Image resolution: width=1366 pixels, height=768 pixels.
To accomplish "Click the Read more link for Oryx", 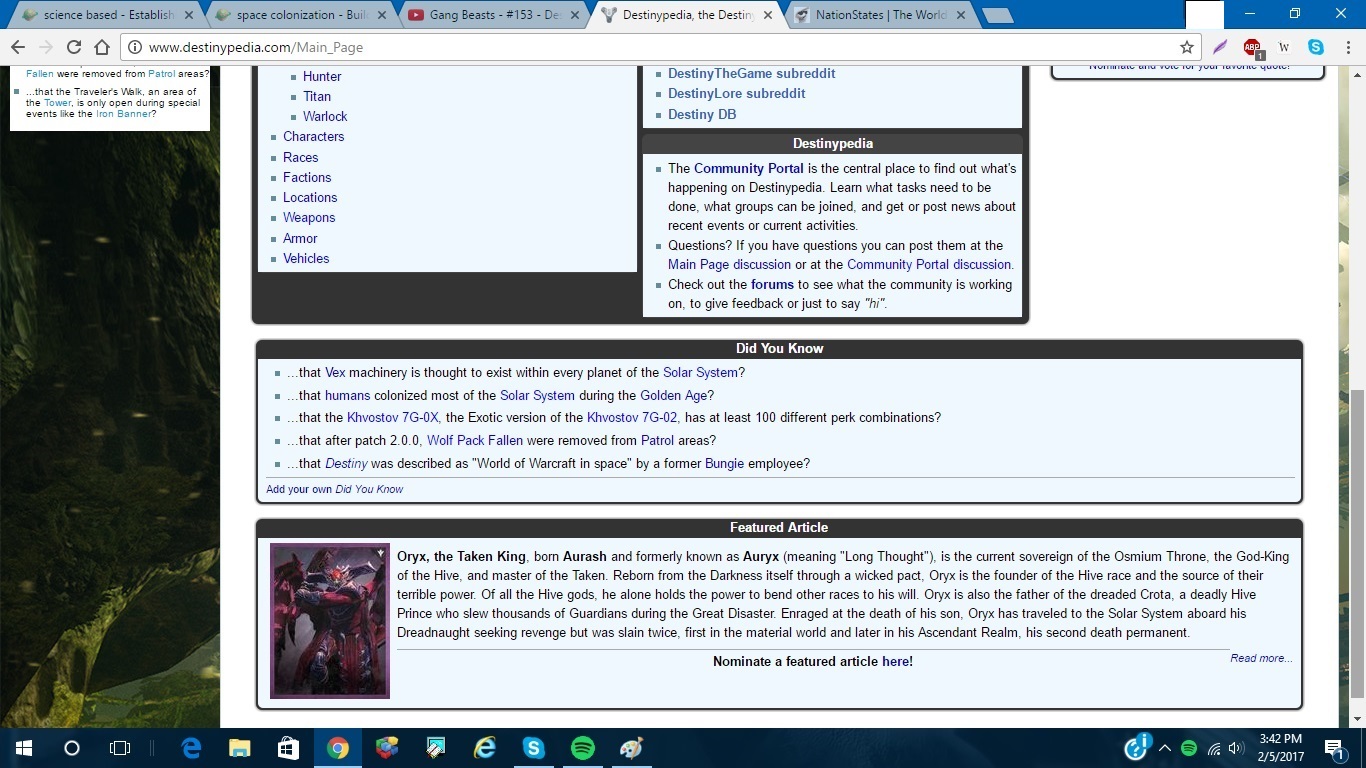I will [x=1261, y=658].
